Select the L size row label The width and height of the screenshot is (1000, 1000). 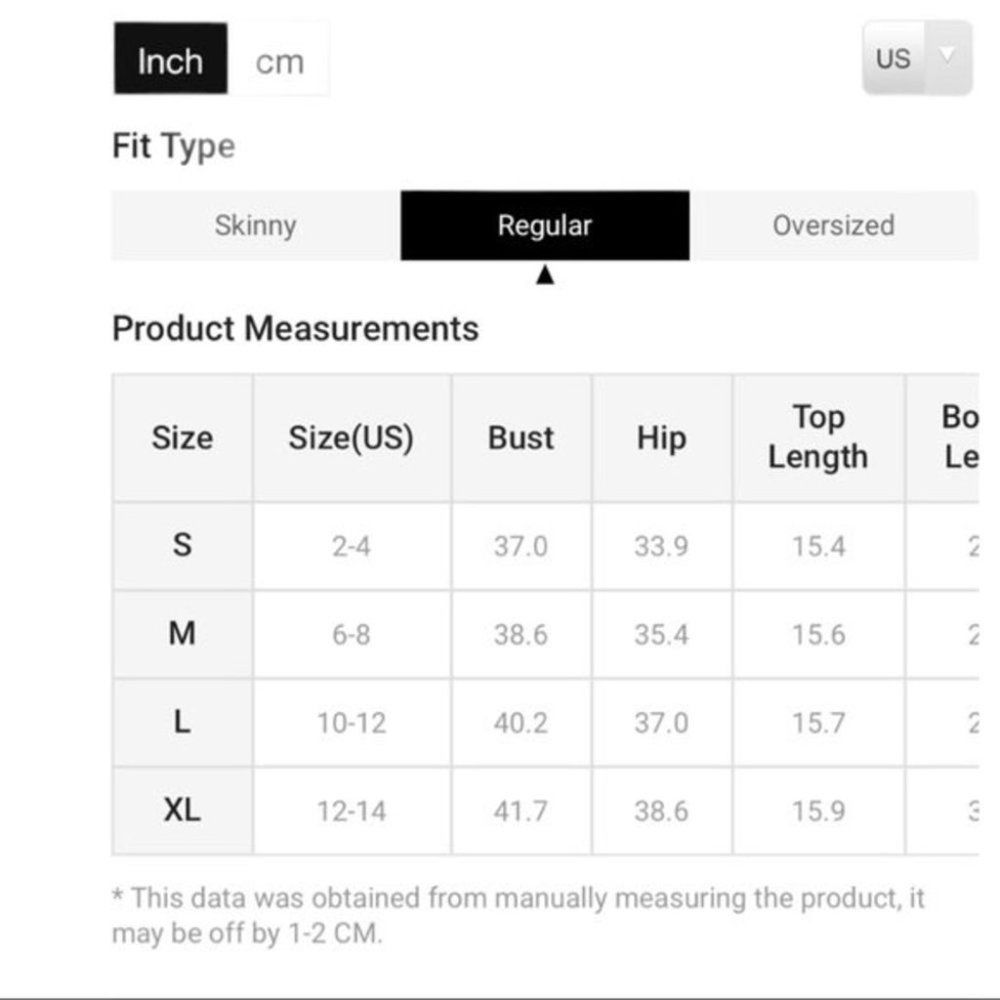point(182,722)
